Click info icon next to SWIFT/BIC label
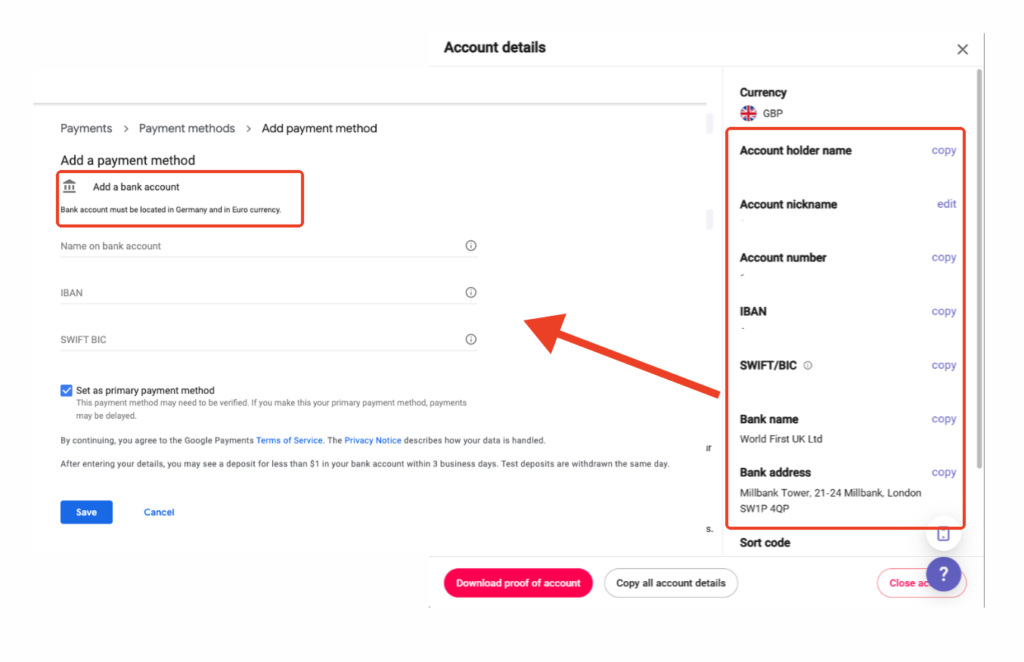Screen dimensions: 1024x662 808,366
